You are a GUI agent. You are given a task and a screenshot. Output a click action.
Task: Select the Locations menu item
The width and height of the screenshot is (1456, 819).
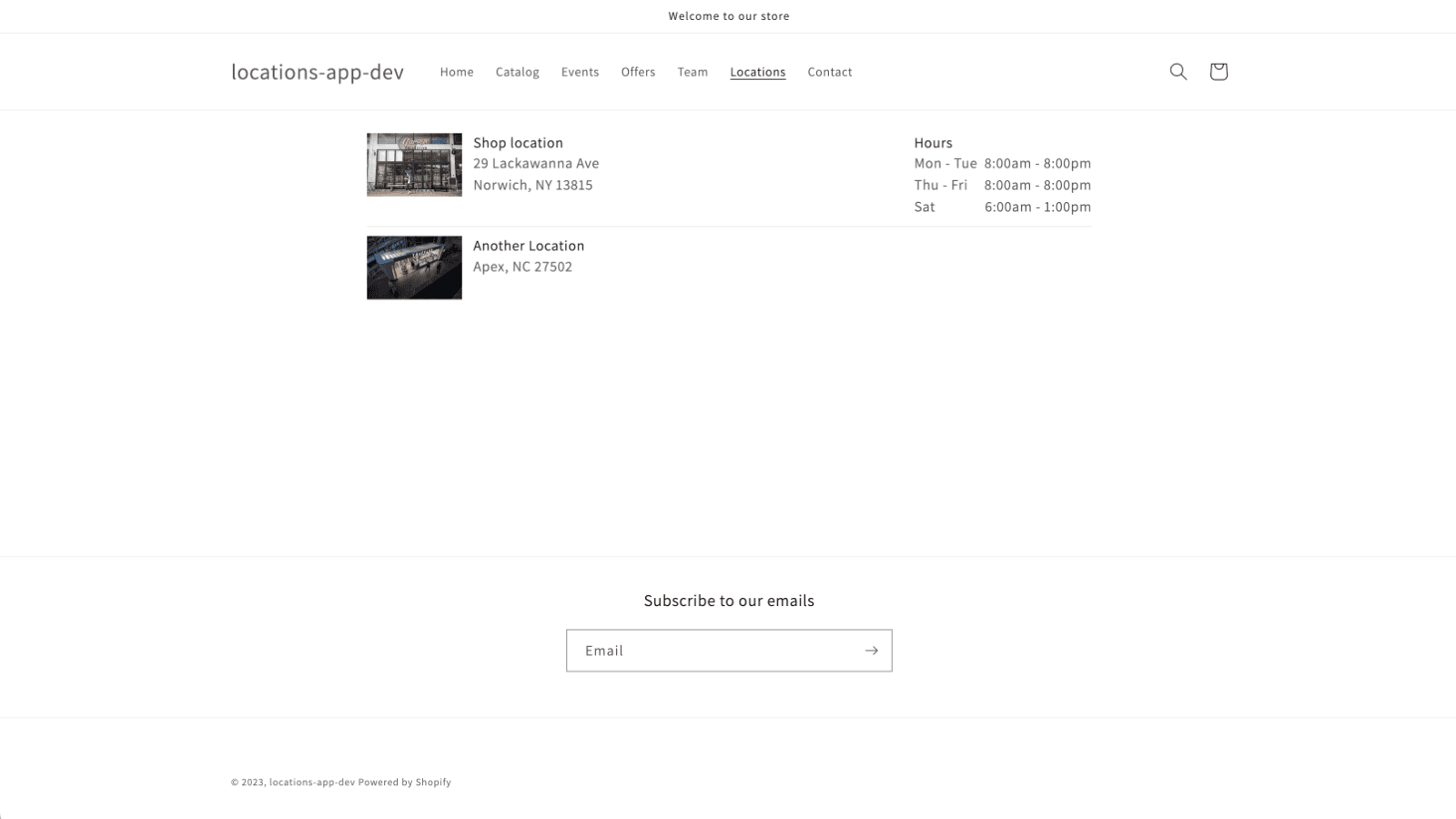pyautogui.click(x=756, y=71)
